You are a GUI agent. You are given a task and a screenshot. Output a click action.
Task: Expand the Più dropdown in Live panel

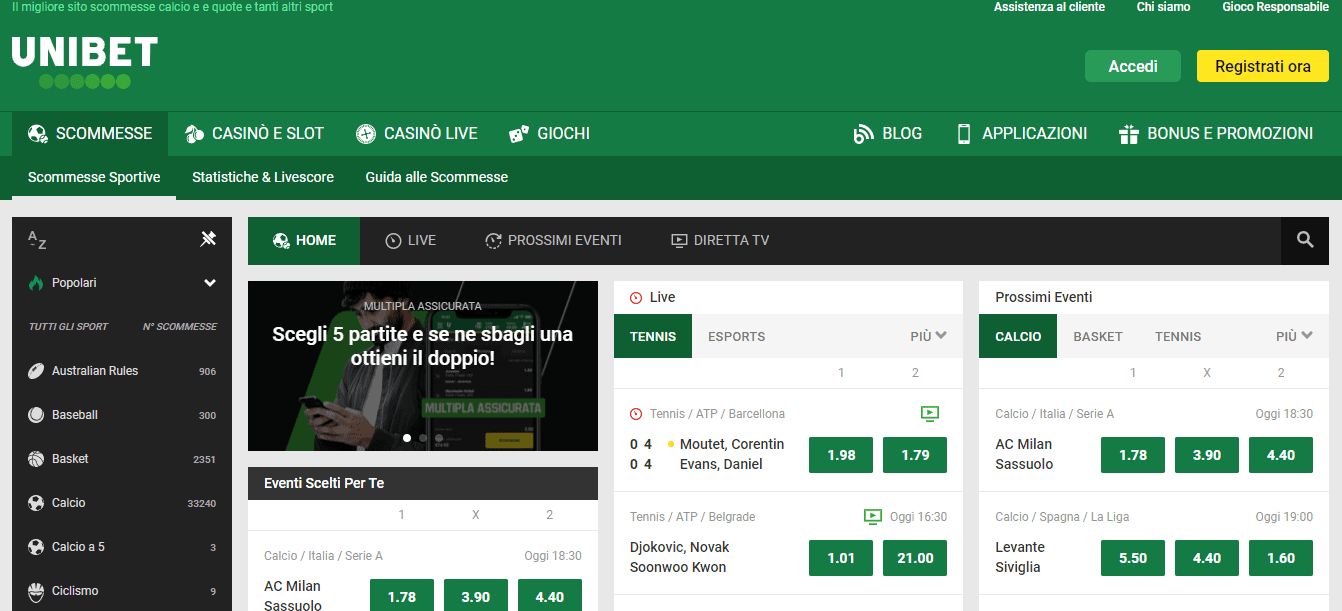pos(929,336)
